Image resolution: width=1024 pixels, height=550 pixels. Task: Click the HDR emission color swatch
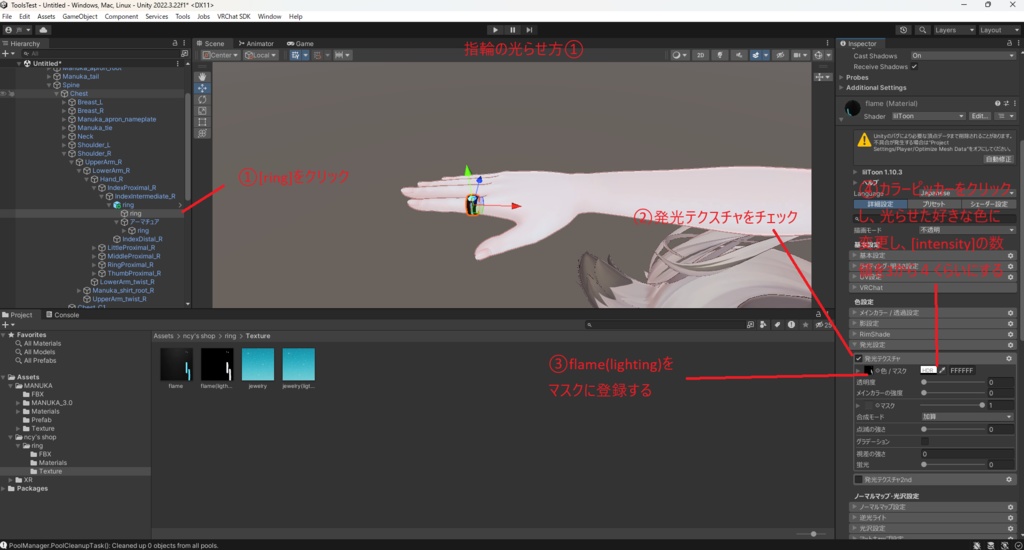928,370
